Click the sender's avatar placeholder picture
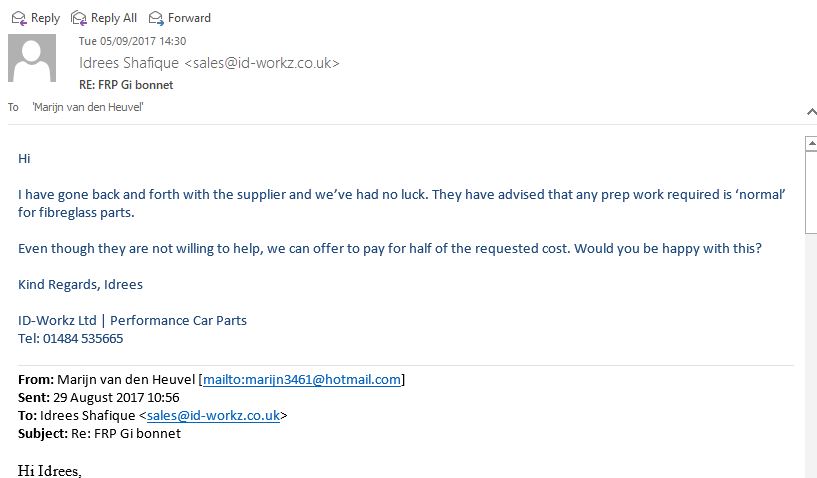Image resolution: width=817 pixels, height=478 pixels. coord(32,58)
